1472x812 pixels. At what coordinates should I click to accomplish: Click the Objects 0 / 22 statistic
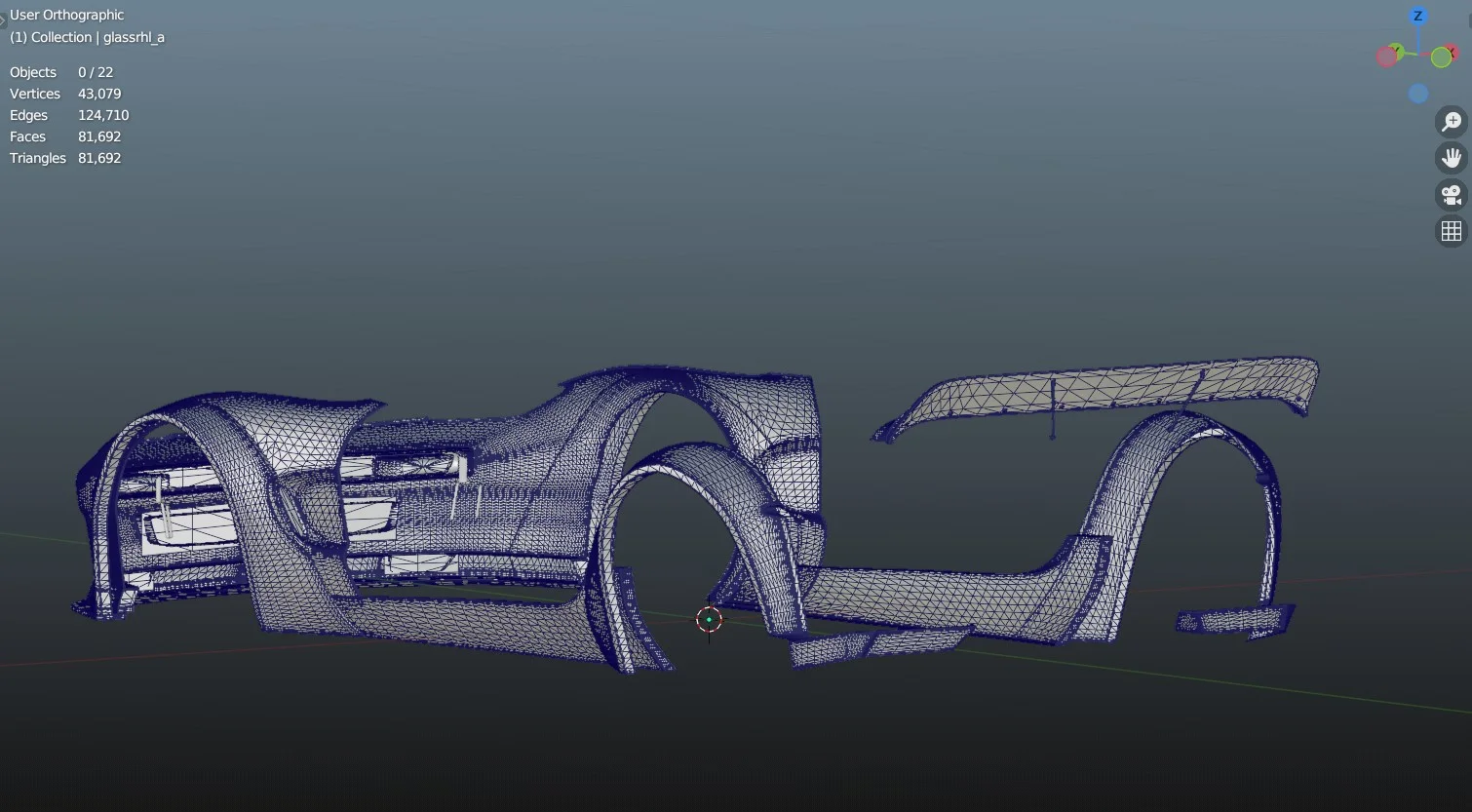pyautogui.click(x=61, y=71)
